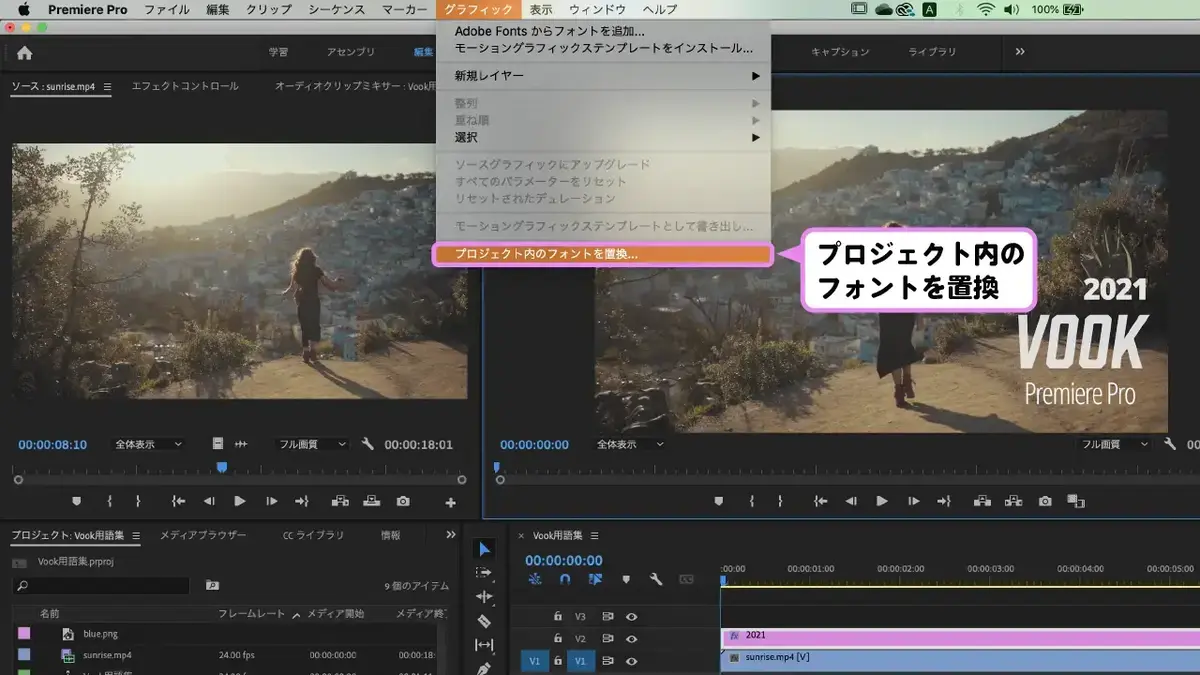Open timeline wrench display settings
Image resolution: width=1200 pixels, height=675 pixels.
point(656,579)
